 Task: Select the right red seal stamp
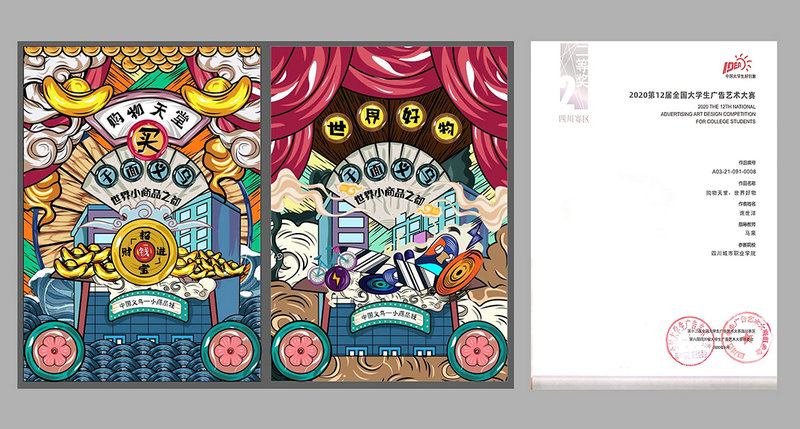point(747,337)
